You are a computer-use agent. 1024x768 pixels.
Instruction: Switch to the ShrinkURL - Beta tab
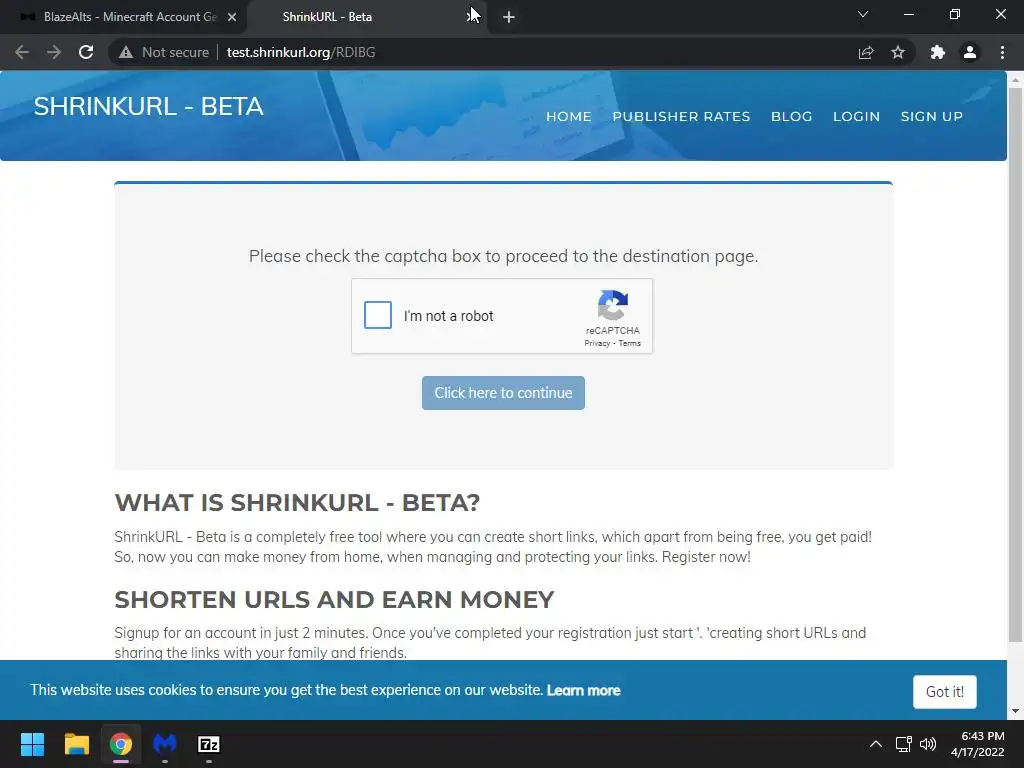click(x=366, y=17)
